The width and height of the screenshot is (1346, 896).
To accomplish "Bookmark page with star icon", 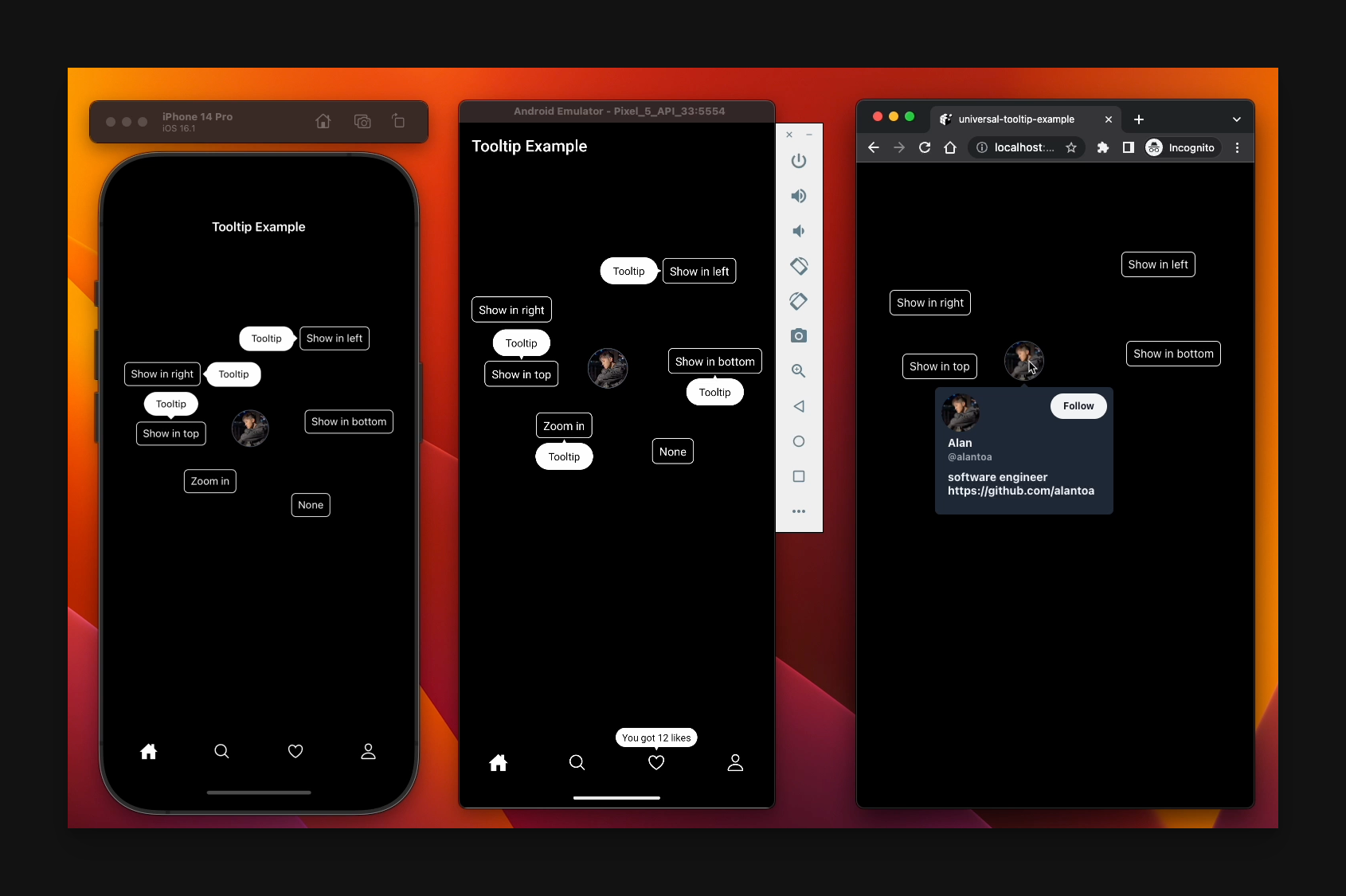I will coord(1071,147).
